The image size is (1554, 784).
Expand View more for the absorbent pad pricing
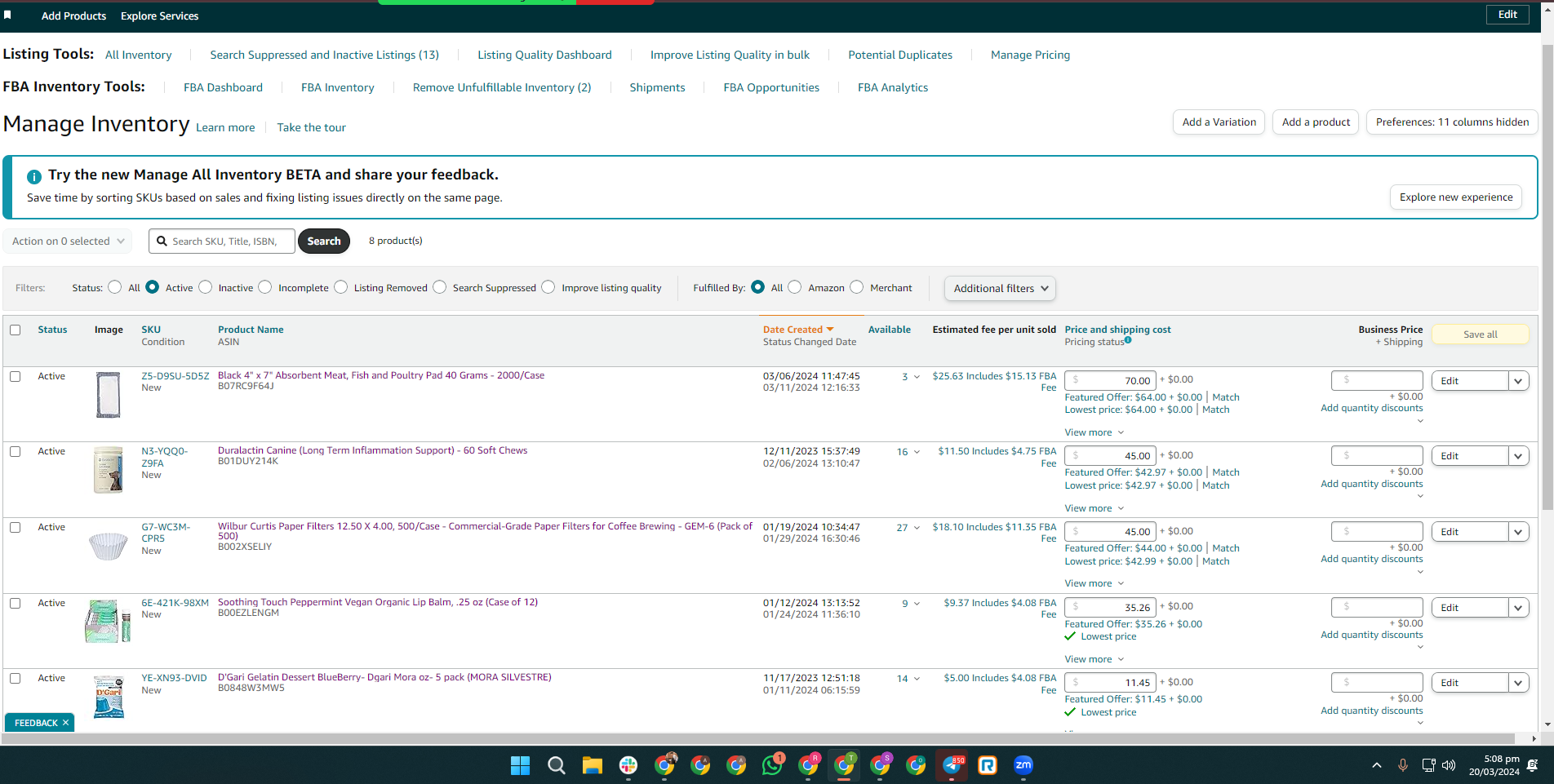pos(1094,432)
